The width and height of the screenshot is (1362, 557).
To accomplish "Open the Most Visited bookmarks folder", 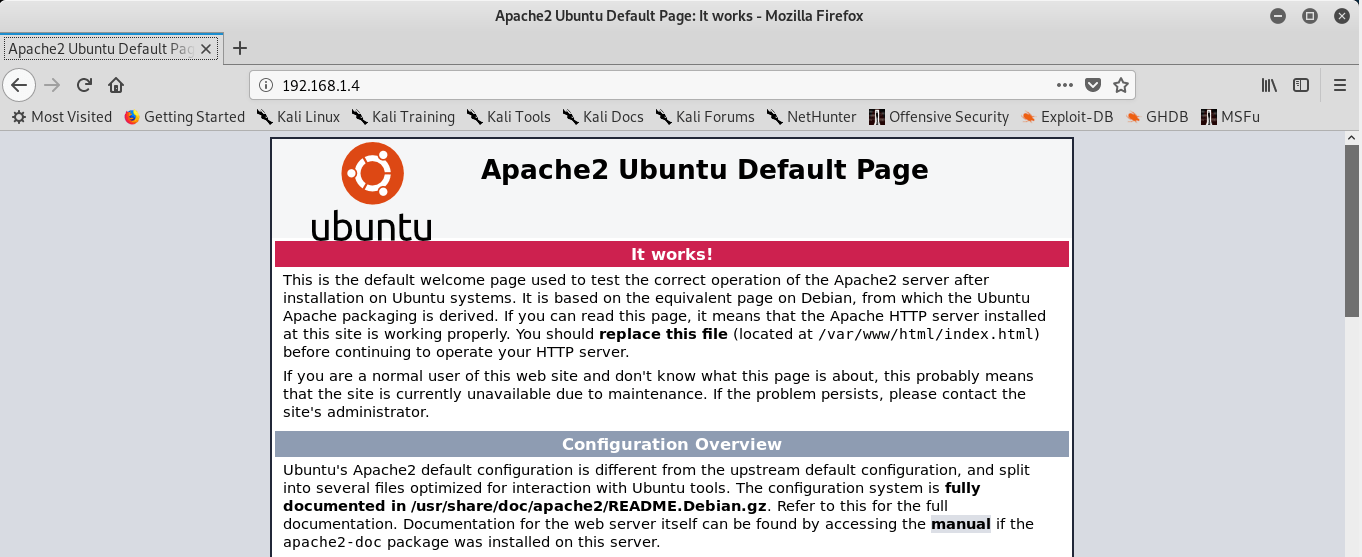I will (x=62, y=117).
